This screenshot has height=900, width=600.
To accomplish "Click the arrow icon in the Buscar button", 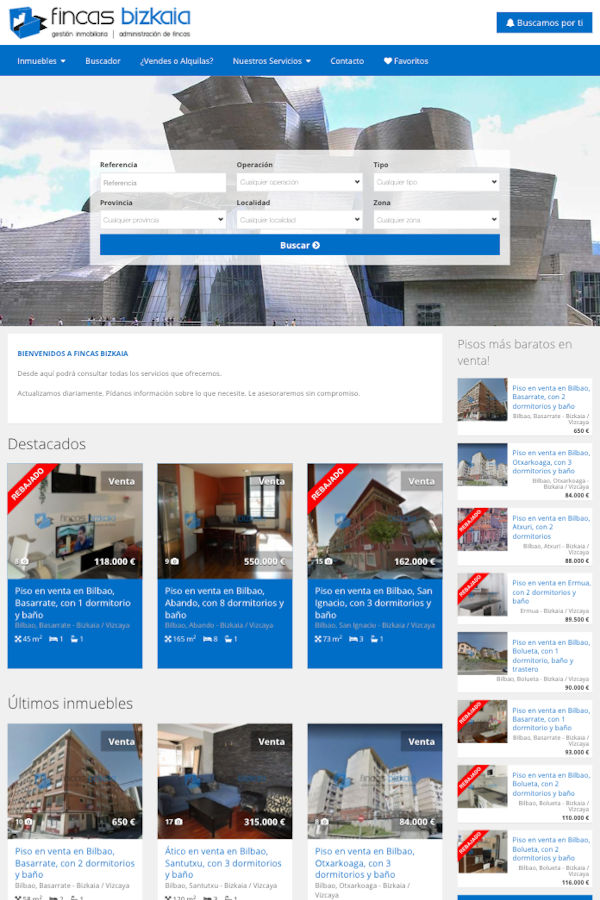I will point(316,245).
